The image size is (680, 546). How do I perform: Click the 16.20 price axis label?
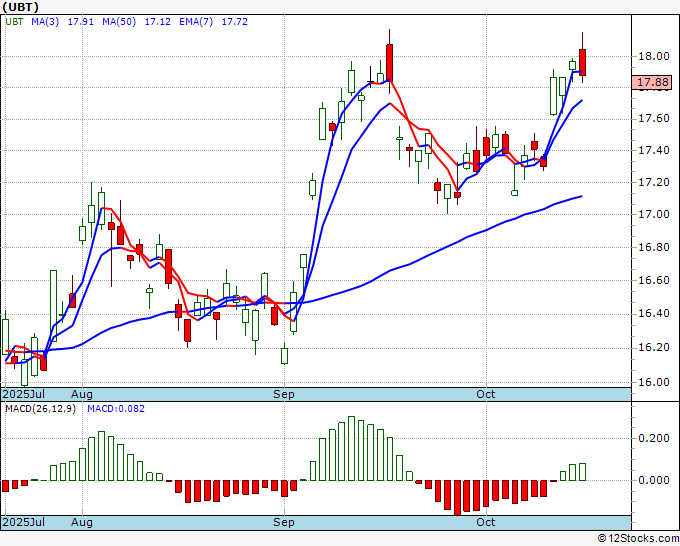pyautogui.click(x=654, y=347)
